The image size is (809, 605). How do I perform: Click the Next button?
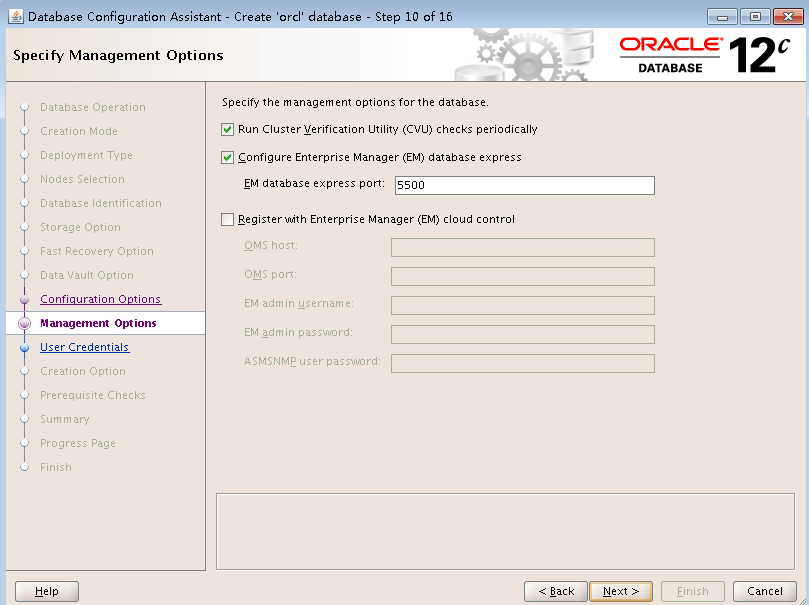coord(620,591)
